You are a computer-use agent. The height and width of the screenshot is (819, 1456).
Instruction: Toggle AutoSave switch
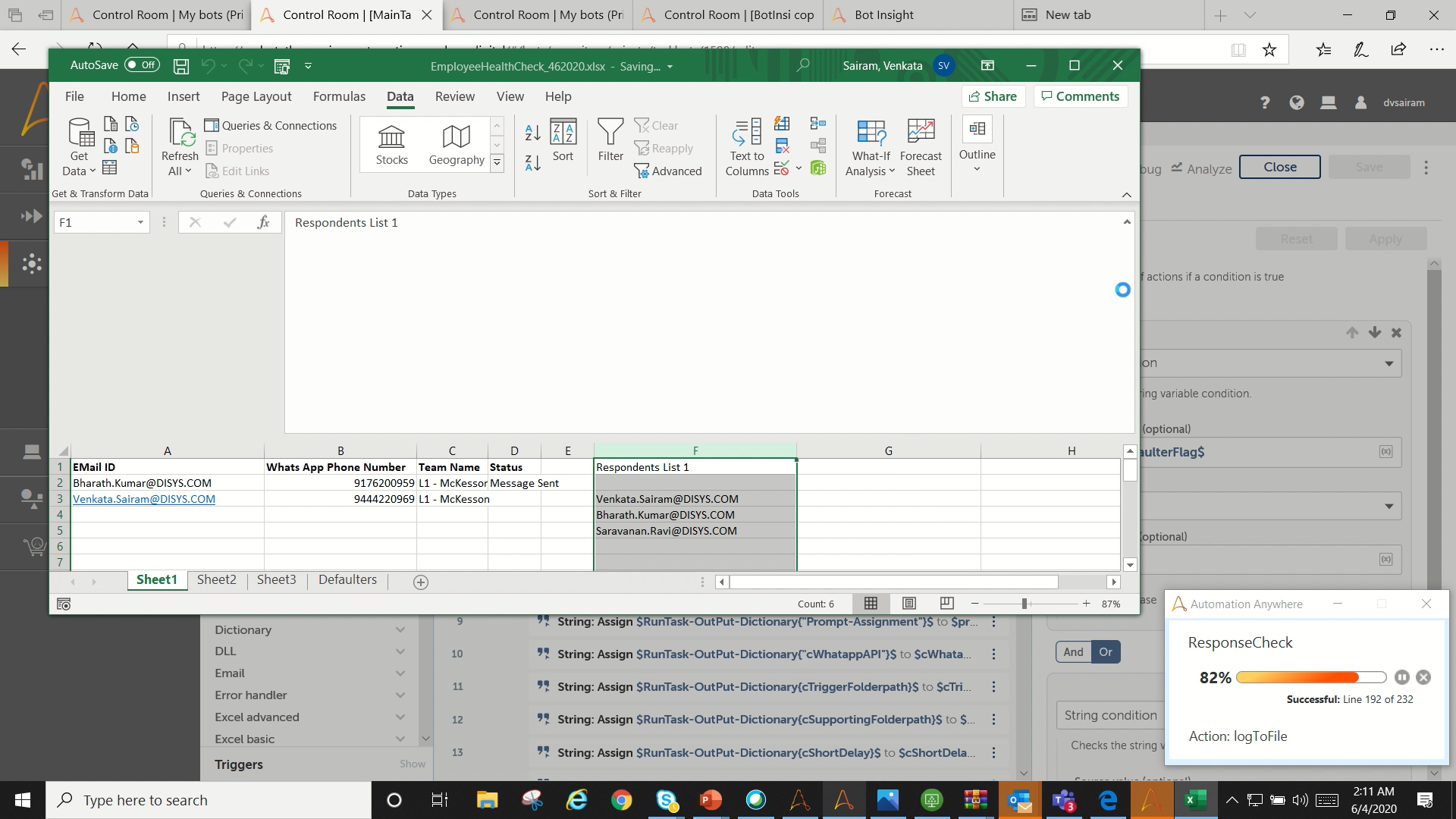click(x=143, y=65)
